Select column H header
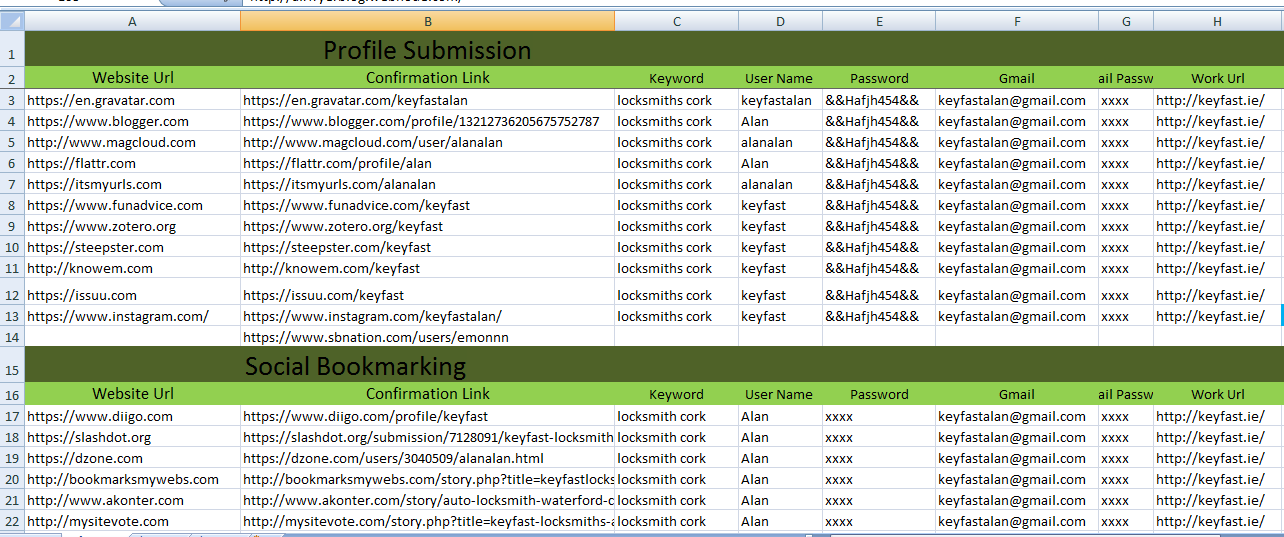Screen dimensions: 1284x537 1217,21
